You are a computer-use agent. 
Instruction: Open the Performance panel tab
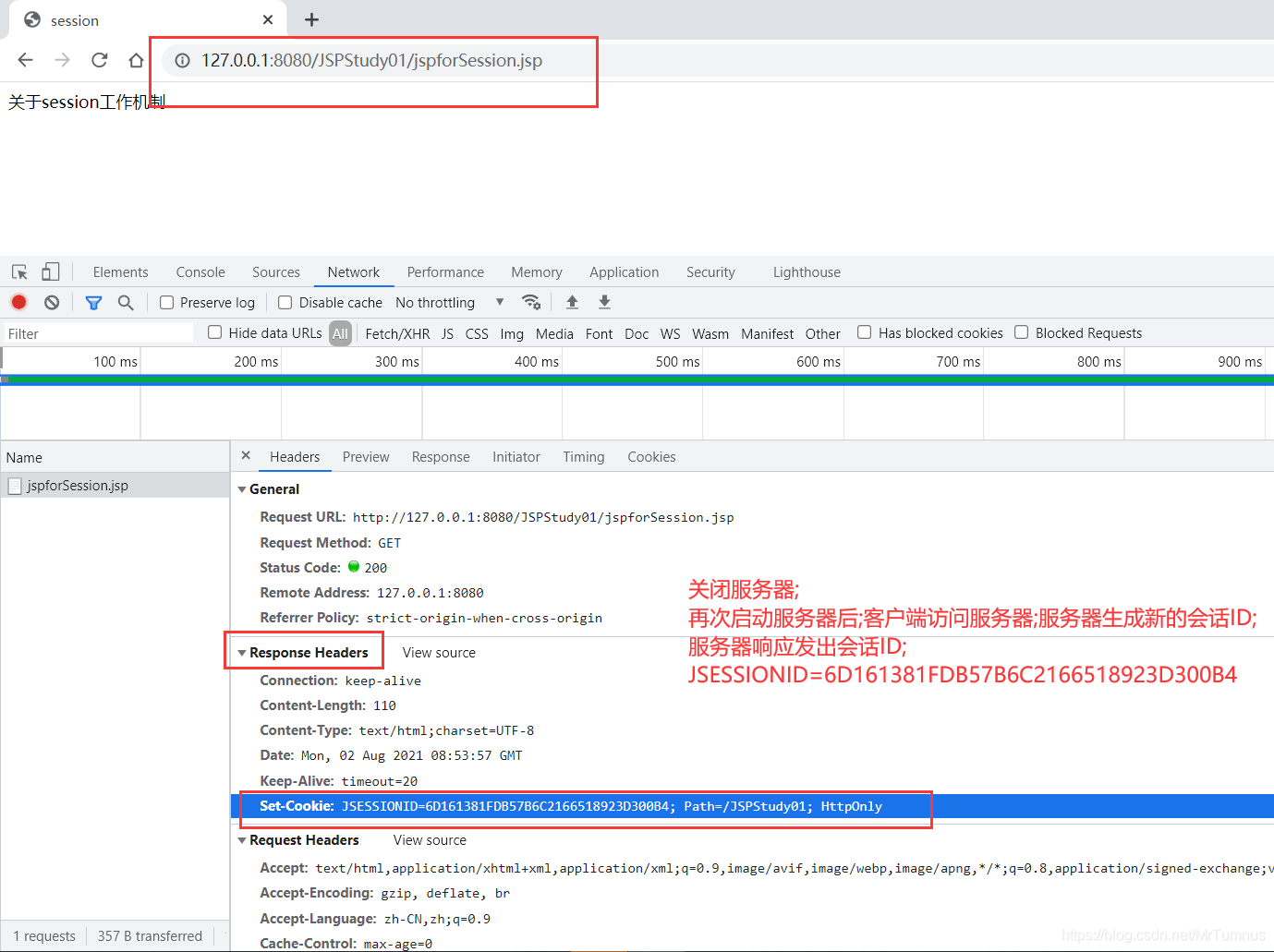coord(445,272)
